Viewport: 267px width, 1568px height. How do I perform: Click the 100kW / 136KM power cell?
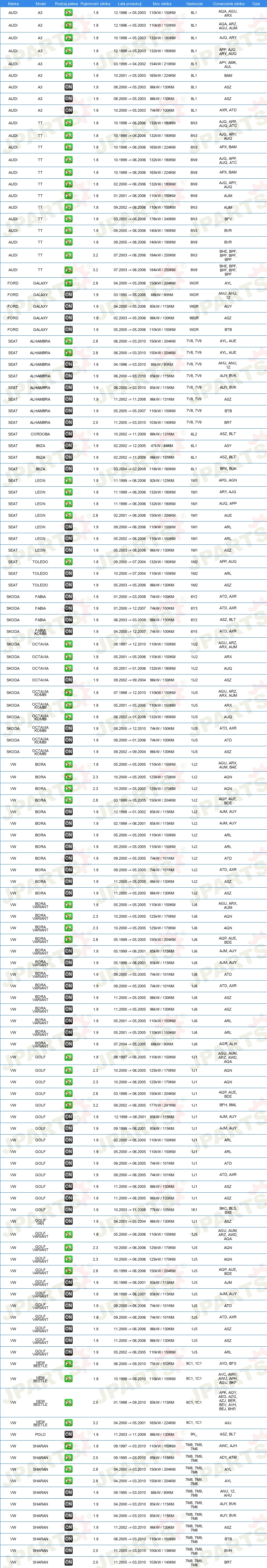point(162,1550)
